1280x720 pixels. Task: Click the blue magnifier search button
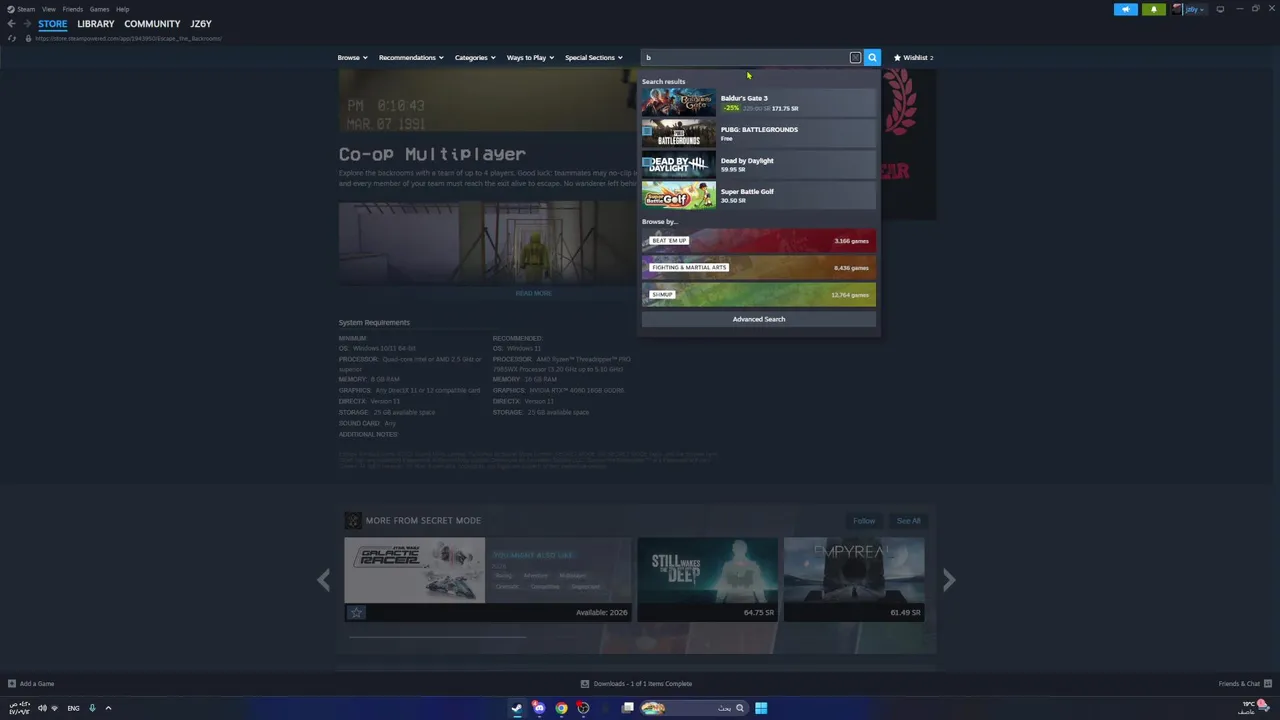[872, 58]
